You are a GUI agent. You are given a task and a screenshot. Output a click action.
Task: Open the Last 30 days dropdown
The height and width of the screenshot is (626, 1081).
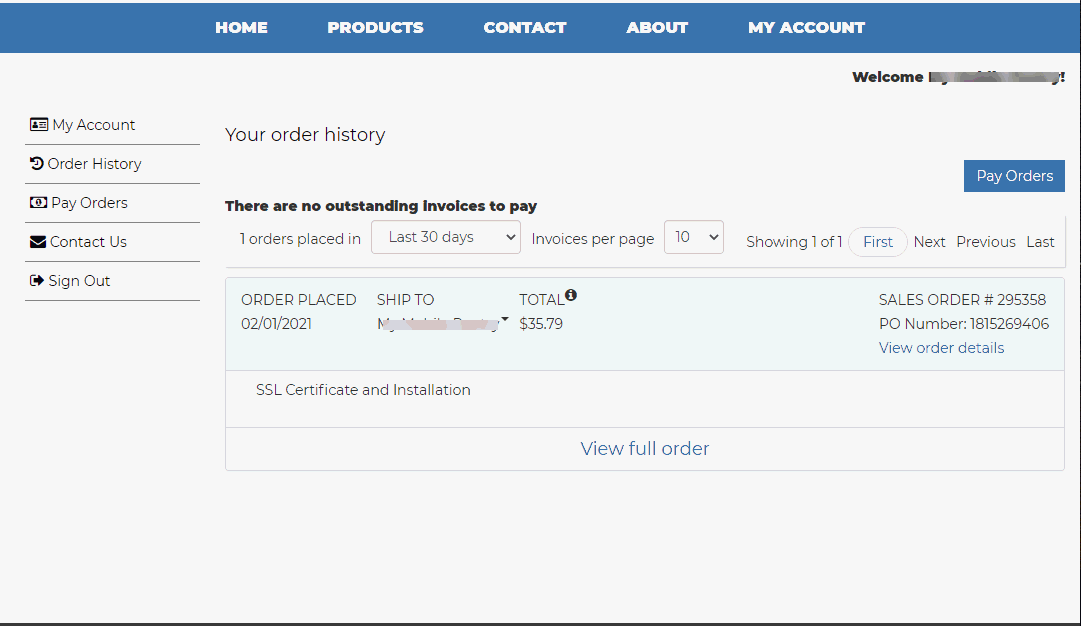[x=445, y=237]
